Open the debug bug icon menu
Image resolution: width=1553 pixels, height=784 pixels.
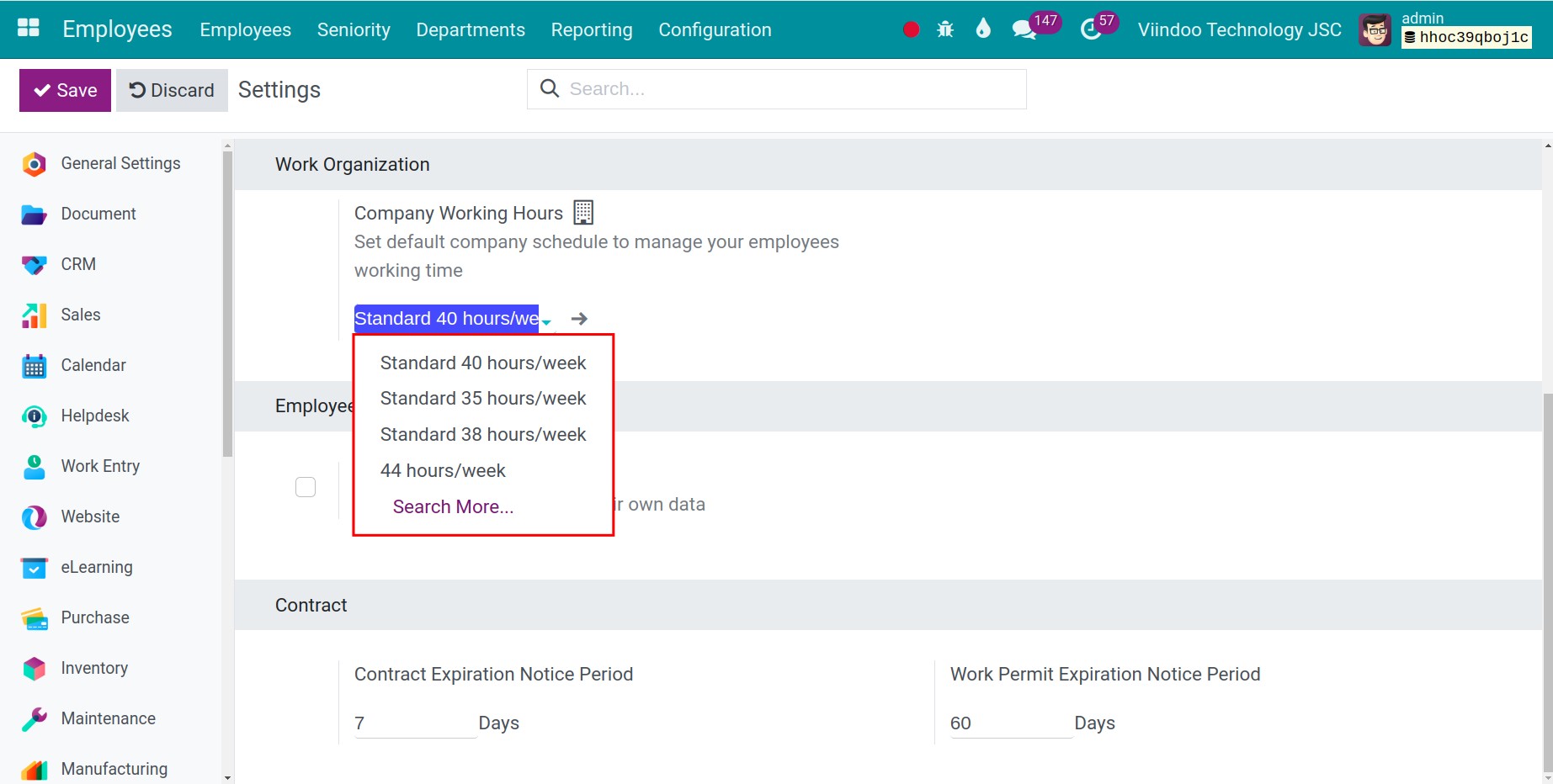click(x=945, y=29)
